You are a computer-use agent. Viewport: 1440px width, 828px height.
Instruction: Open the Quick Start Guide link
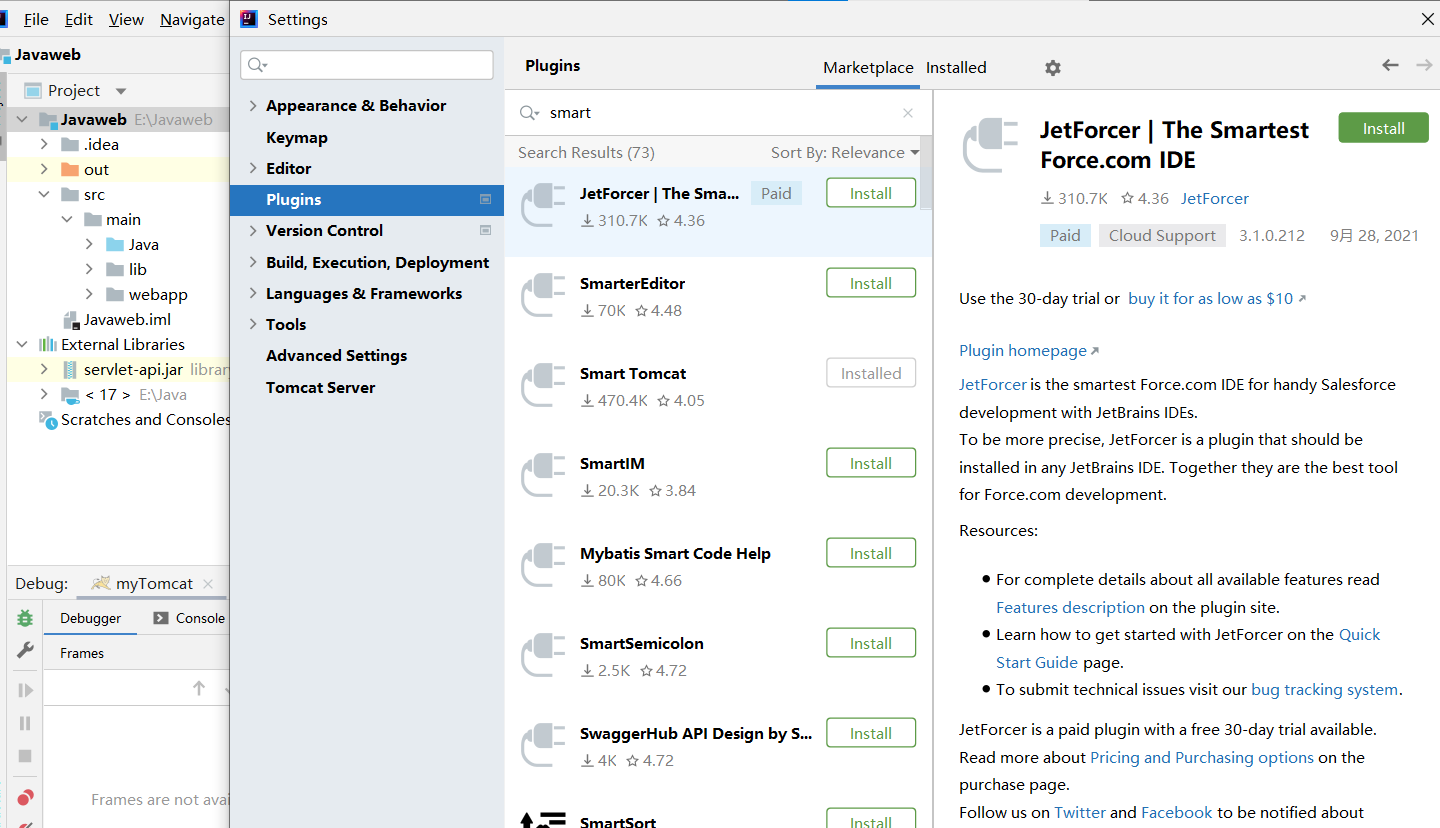[1188, 648]
